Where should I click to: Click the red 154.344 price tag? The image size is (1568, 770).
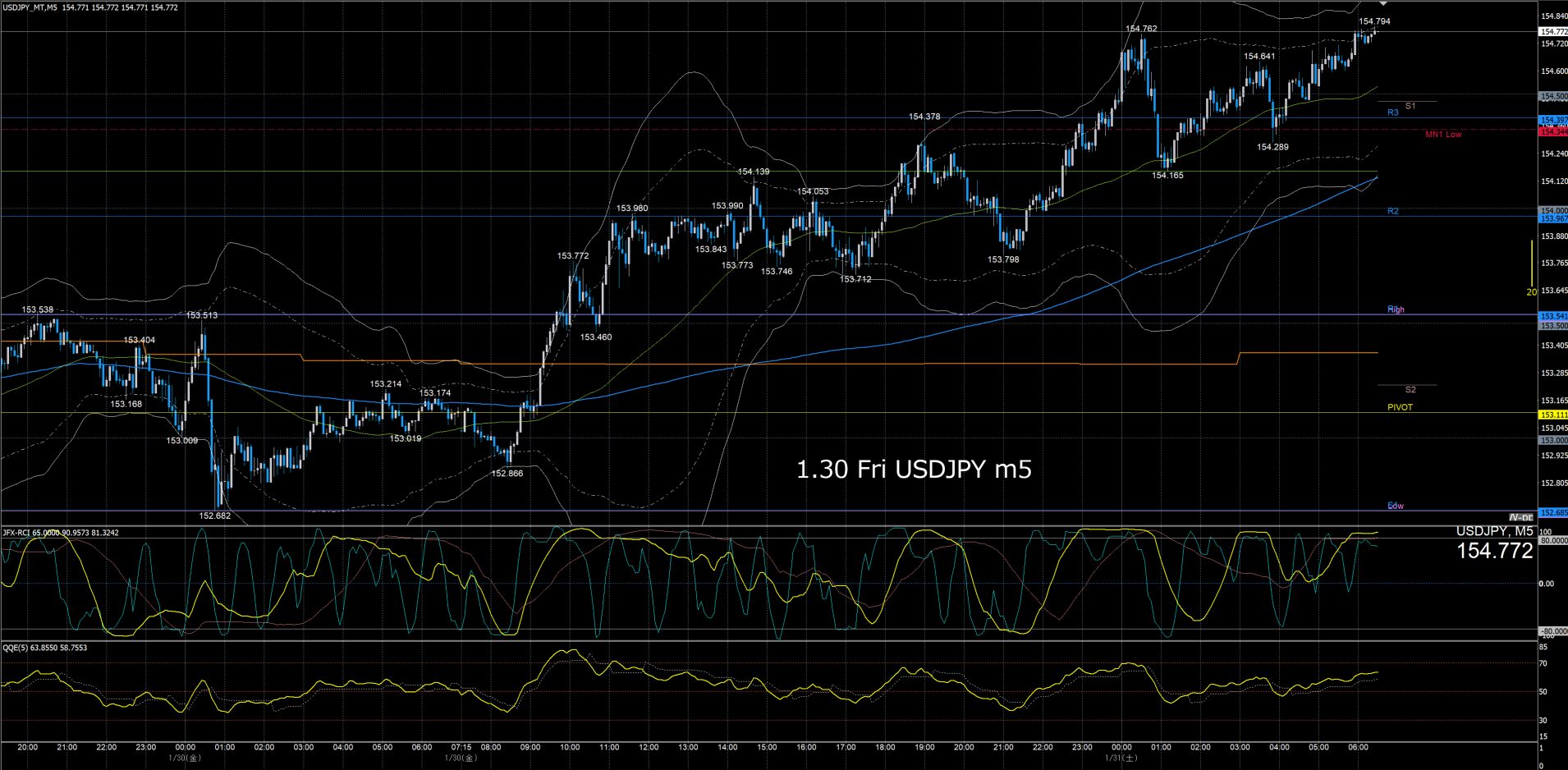tap(1553, 131)
